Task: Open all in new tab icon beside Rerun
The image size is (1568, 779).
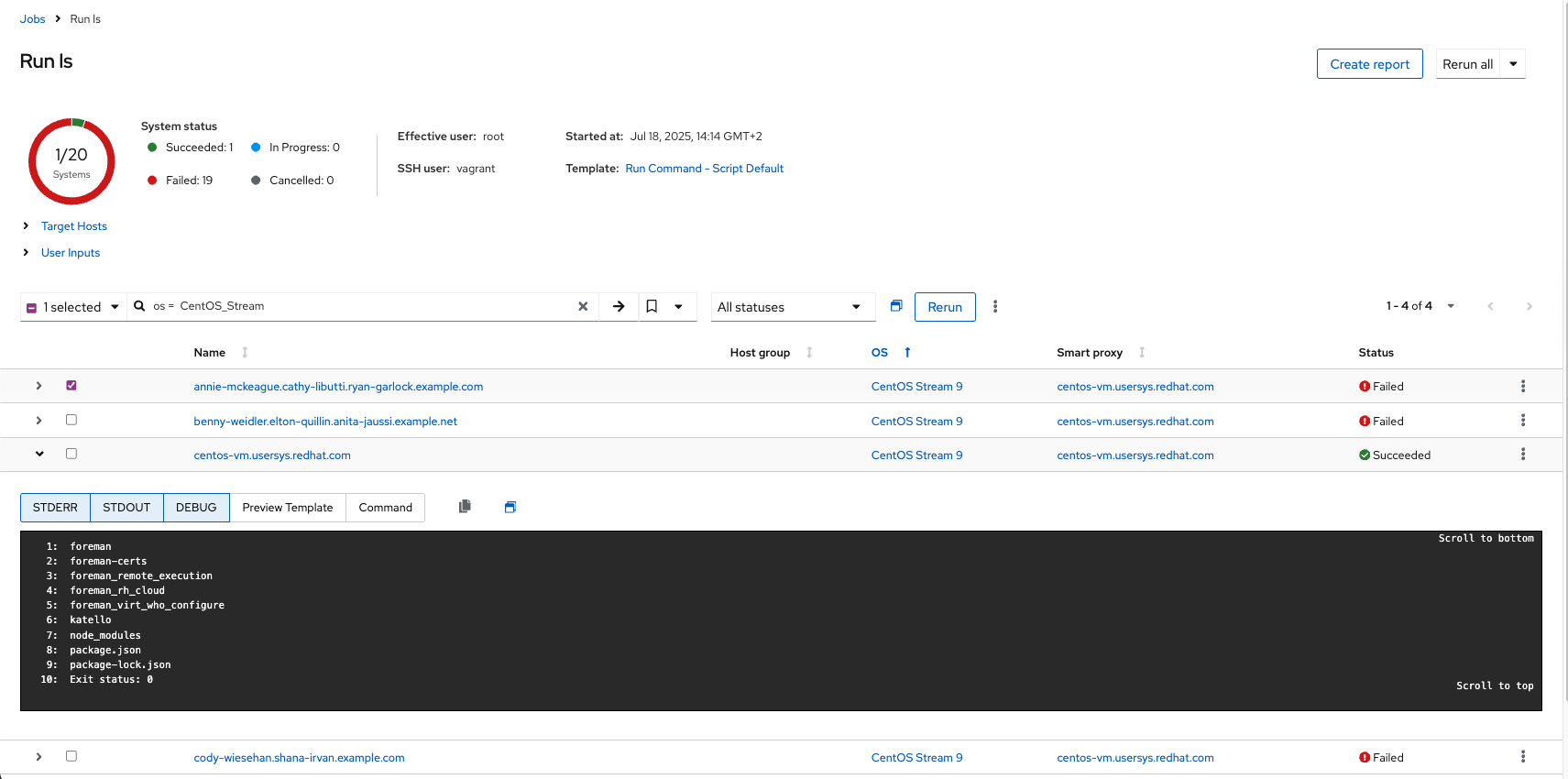Action: [896, 306]
